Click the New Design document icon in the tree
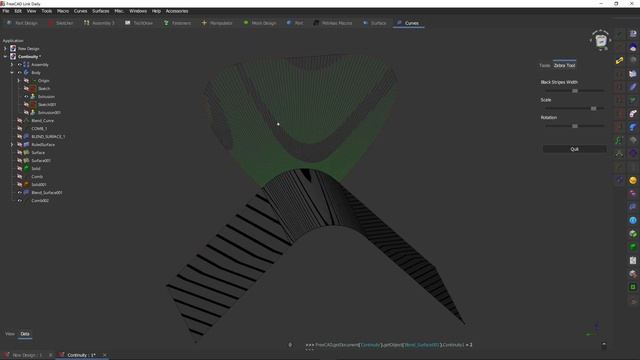 click(13, 49)
